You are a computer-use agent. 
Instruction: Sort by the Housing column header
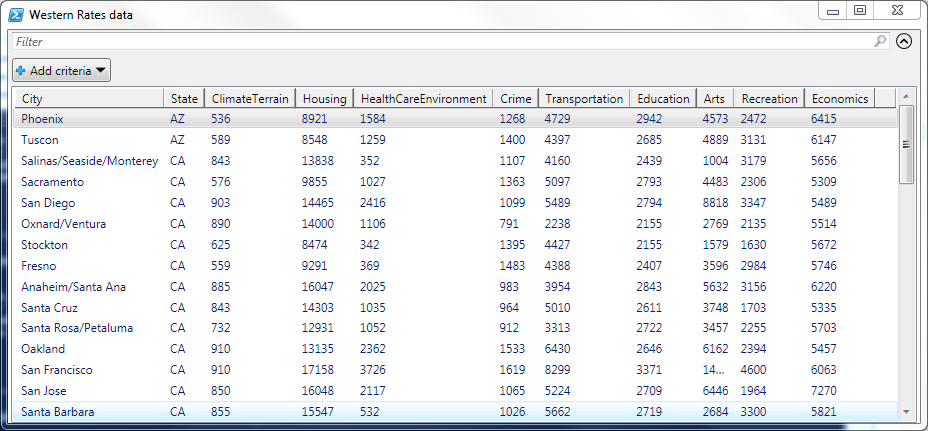[x=325, y=98]
